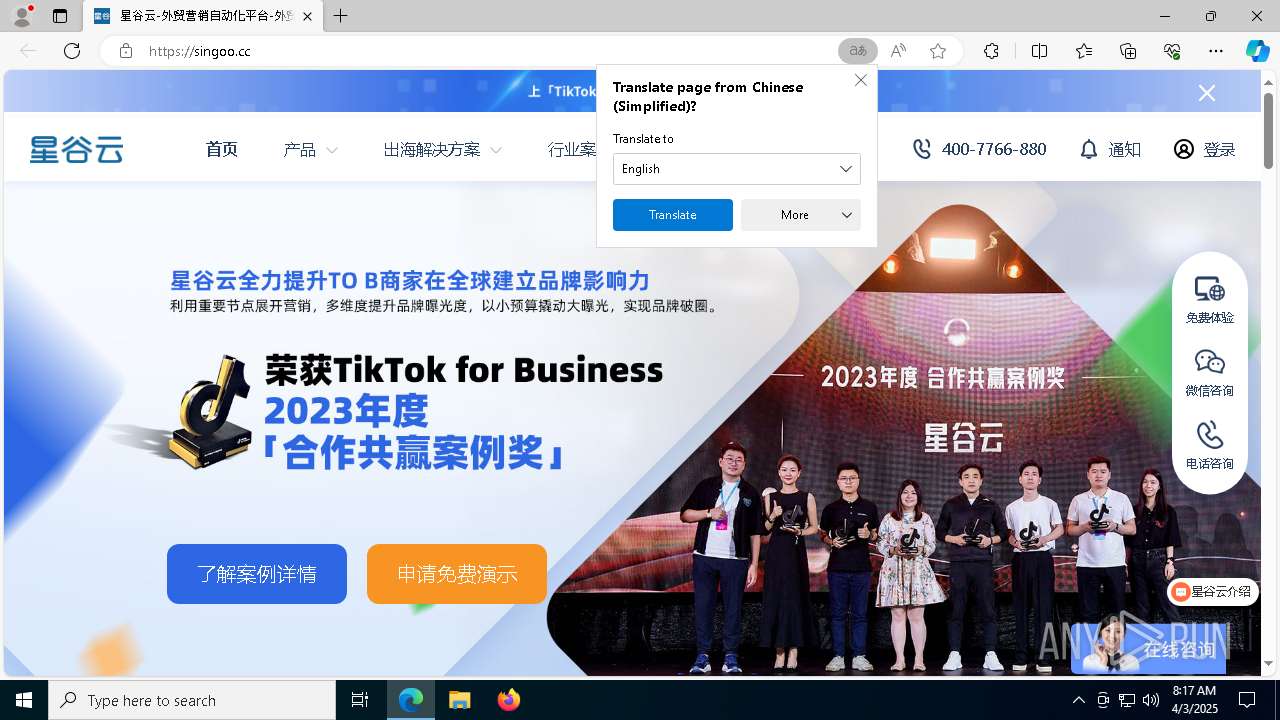This screenshot has width=1280, height=720.
Task: Open browser Collections
Action: [x=1128, y=51]
